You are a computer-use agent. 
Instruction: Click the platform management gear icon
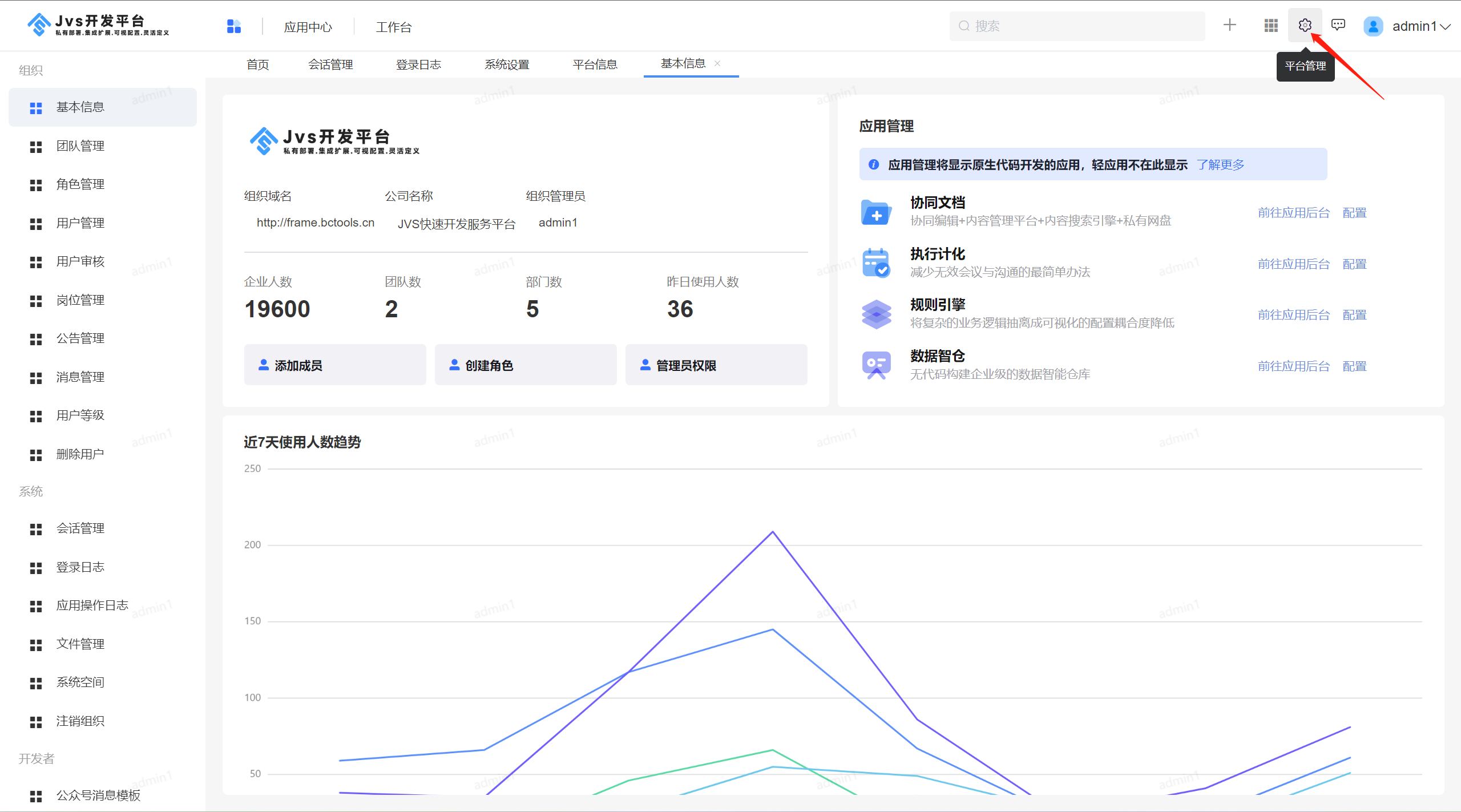coord(1305,26)
